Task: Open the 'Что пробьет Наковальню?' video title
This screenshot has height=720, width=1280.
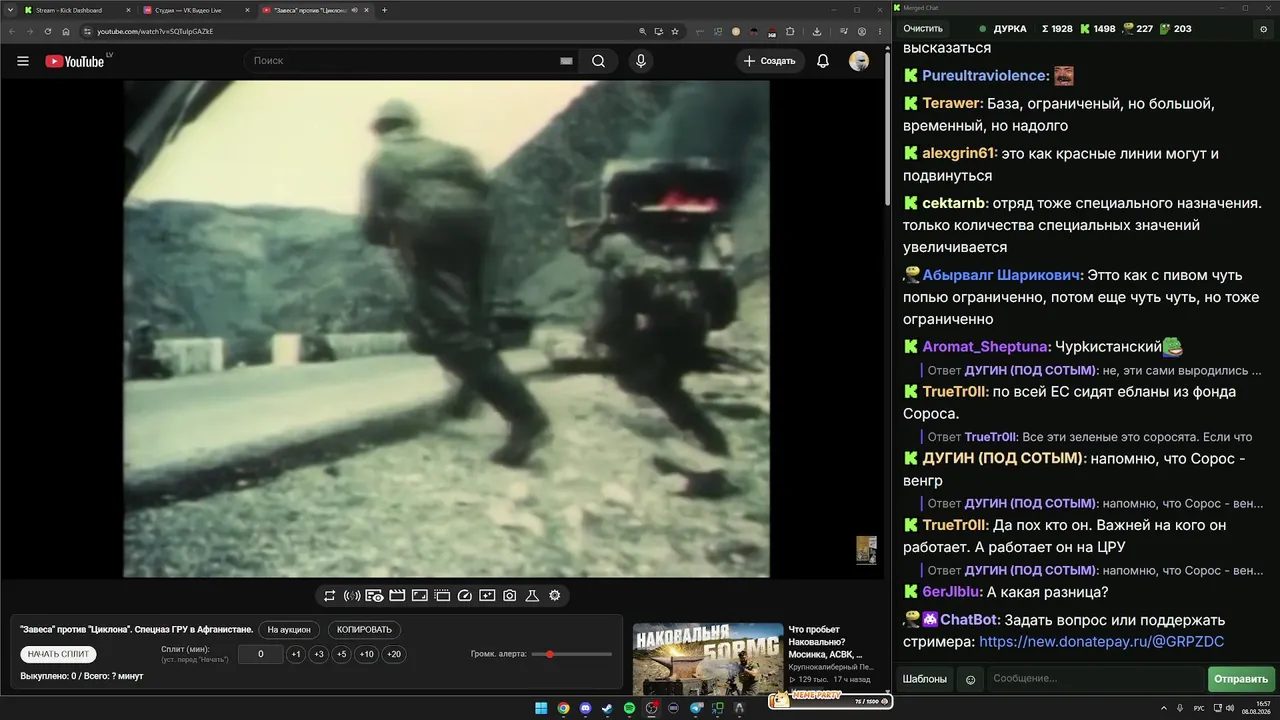Action: coord(825,641)
